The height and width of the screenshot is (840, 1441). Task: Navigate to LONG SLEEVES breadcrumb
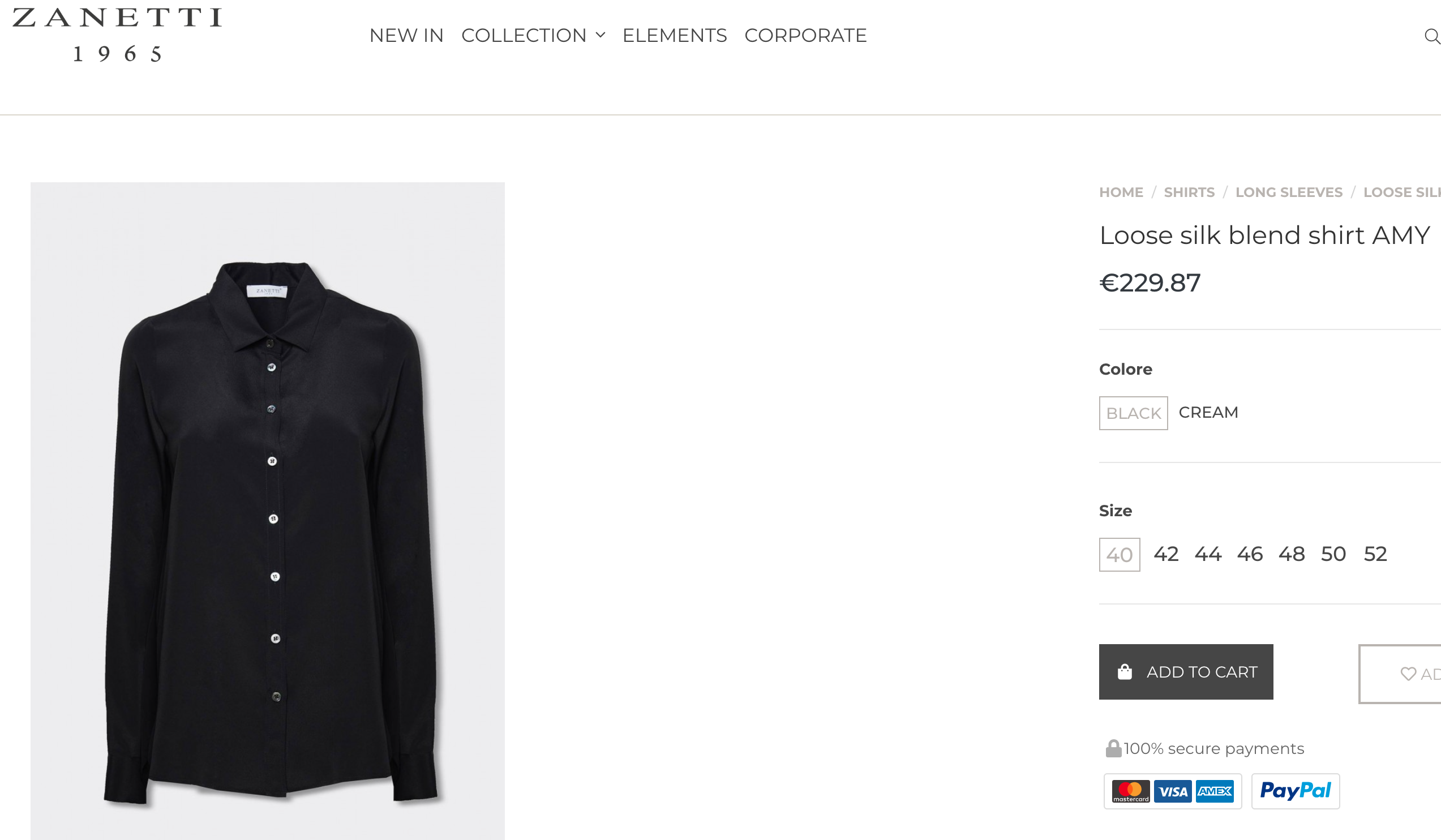(x=1289, y=192)
